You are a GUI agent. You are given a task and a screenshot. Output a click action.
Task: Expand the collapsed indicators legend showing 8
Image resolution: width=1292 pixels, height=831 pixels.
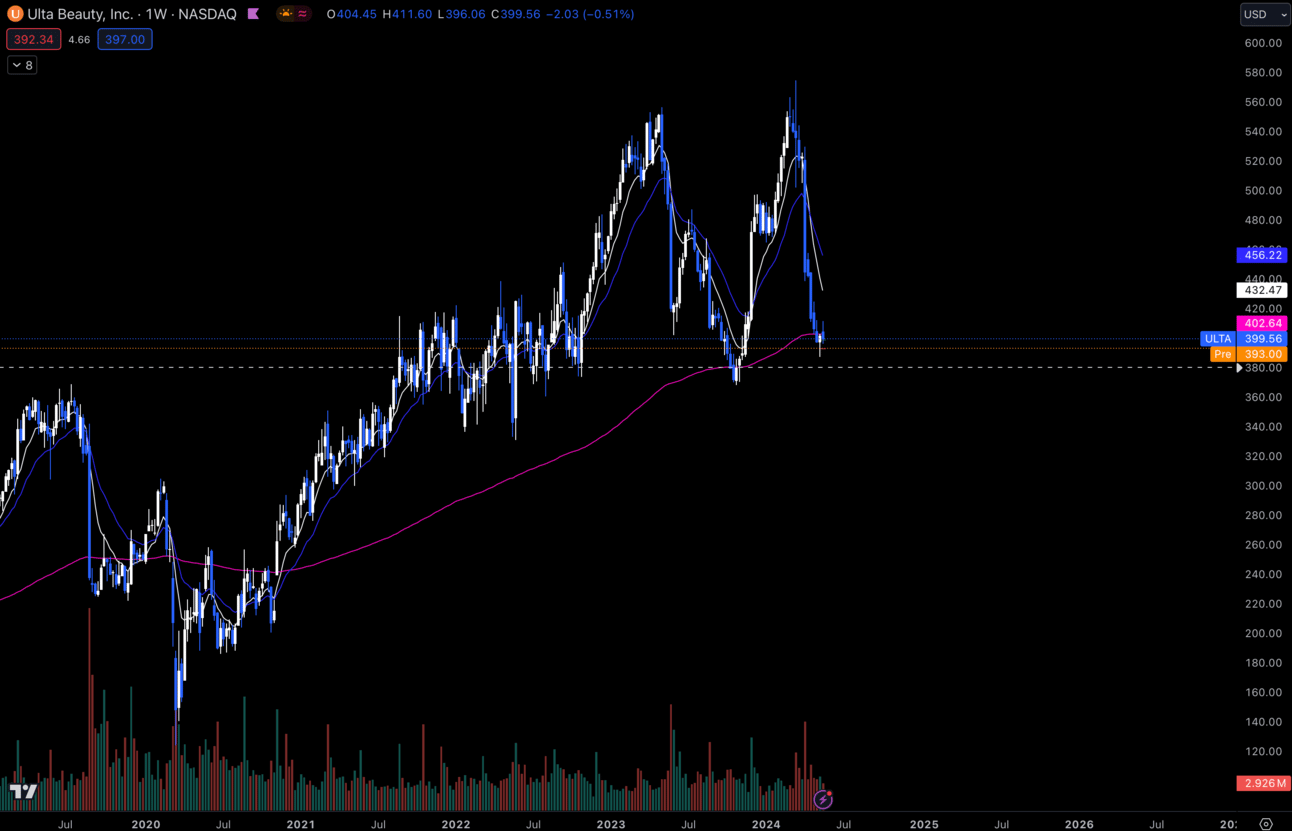click(22, 65)
